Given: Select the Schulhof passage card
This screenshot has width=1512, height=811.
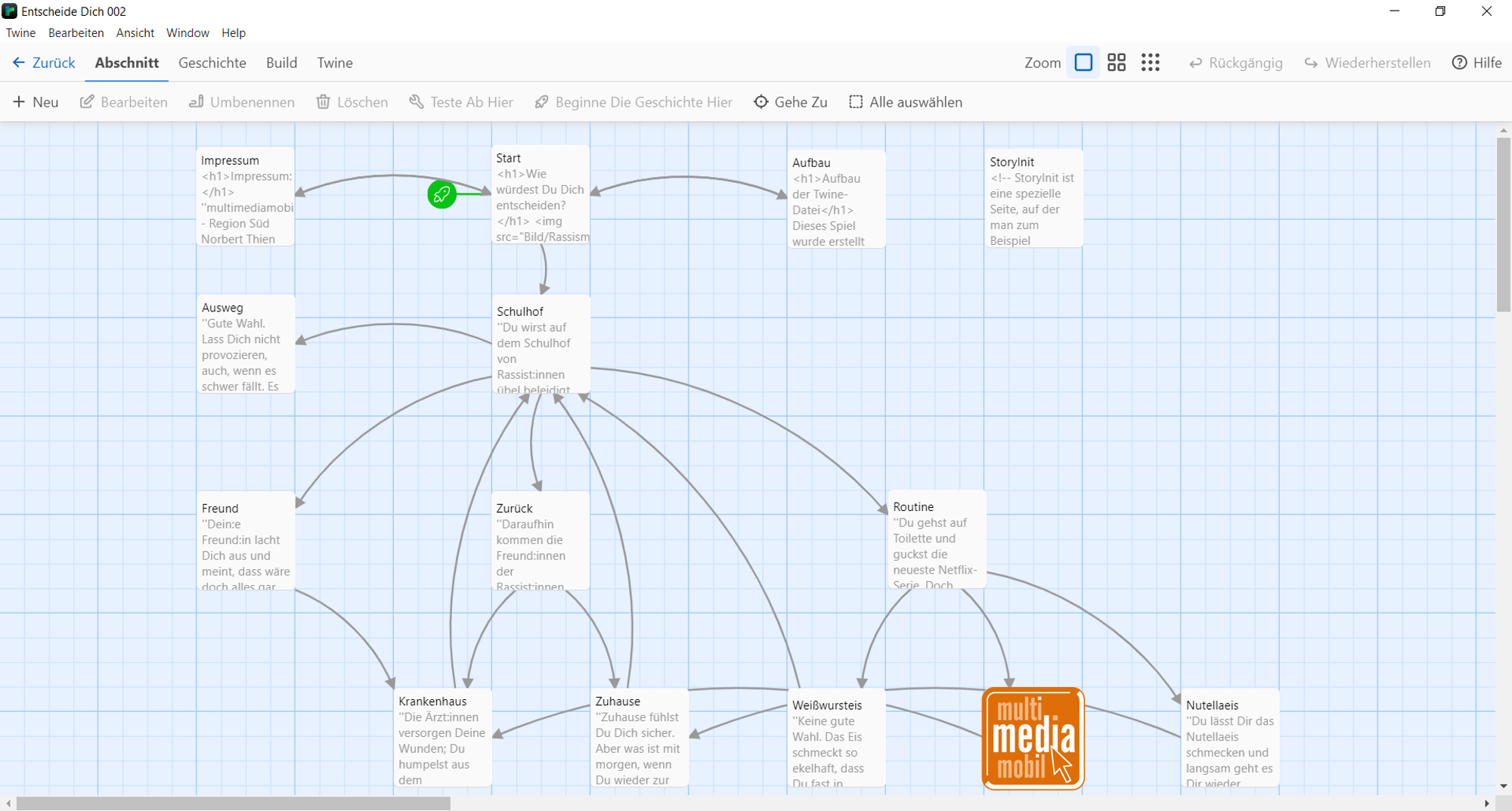Looking at the screenshot, I should (x=541, y=345).
